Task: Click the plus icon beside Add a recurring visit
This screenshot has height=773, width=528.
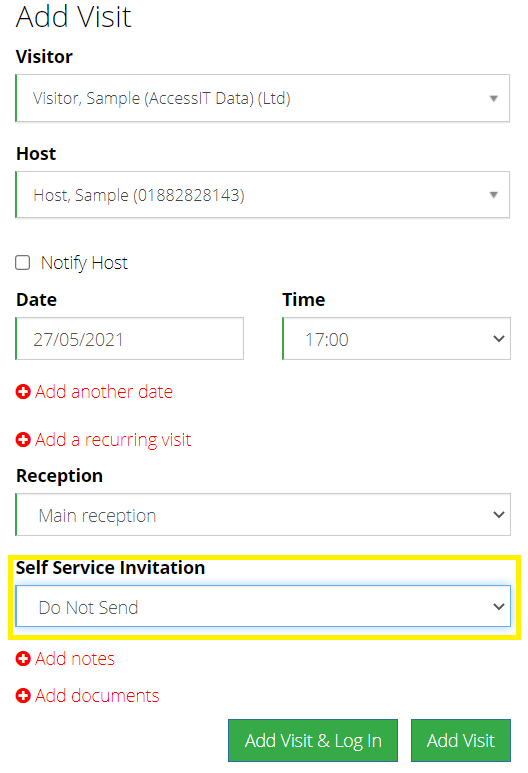Action: pos(23,439)
